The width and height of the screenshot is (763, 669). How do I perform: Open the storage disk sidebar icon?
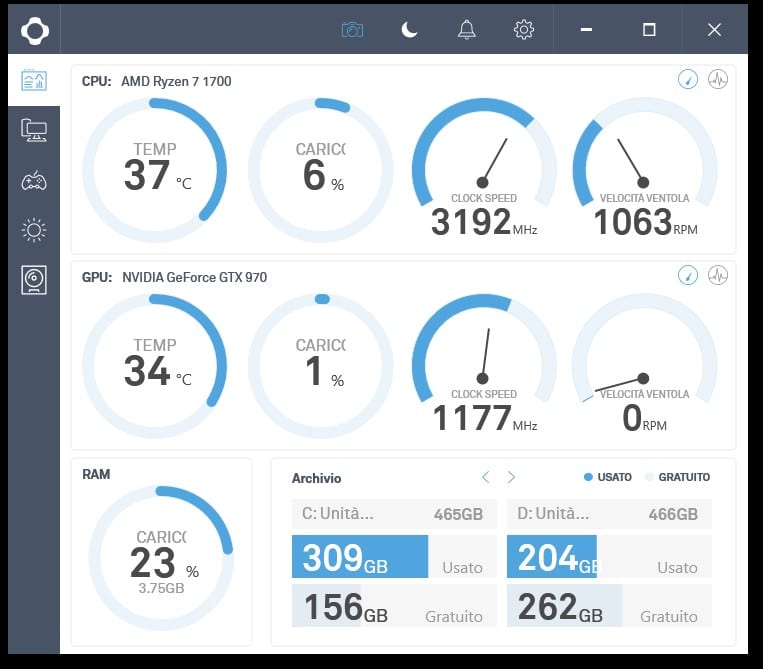click(x=34, y=280)
